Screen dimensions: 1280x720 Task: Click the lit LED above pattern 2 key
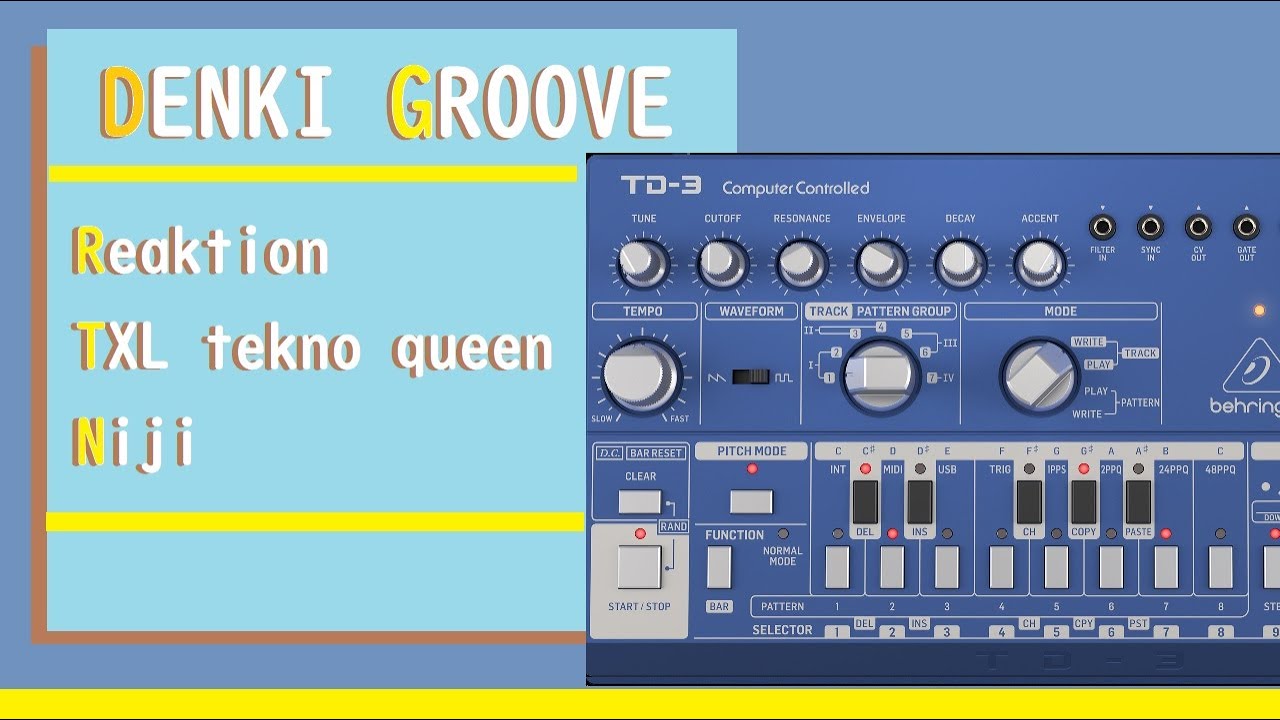(892, 534)
